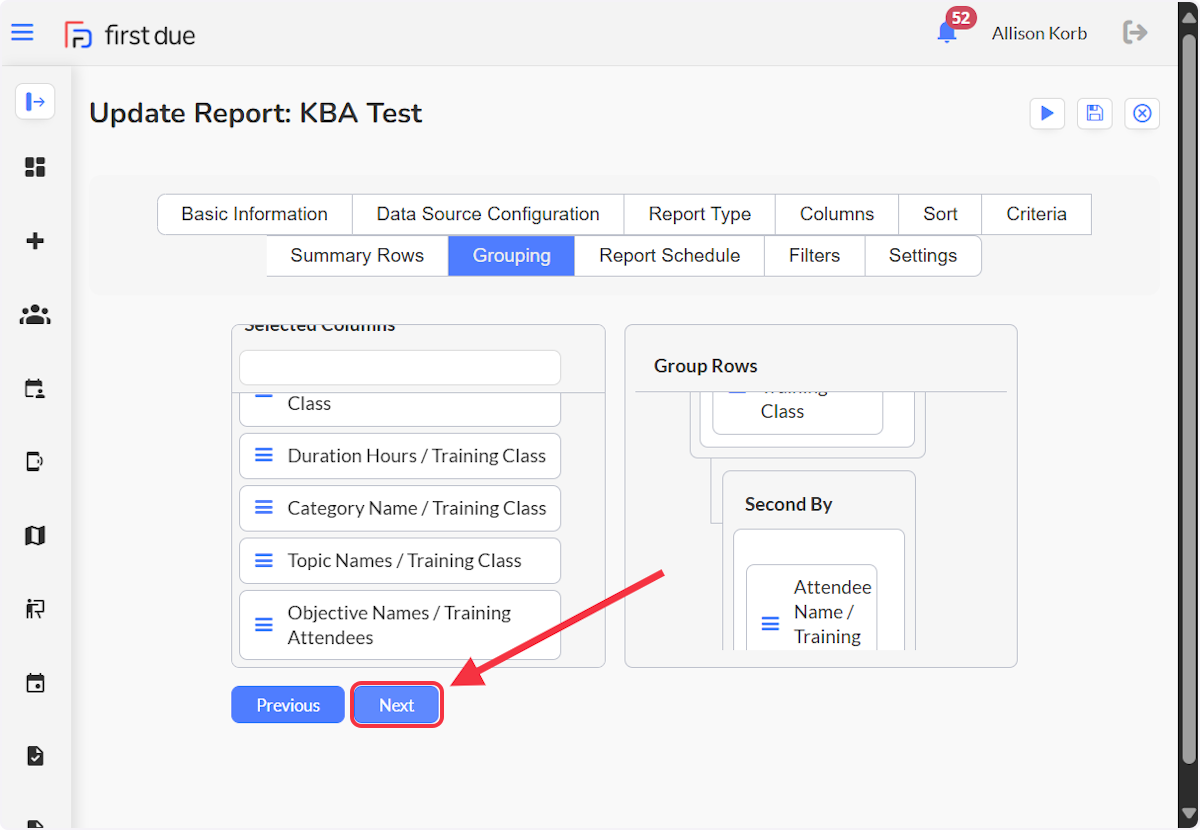Image resolution: width=1200 pixels, height=830 pixels.
Task: Click the event calendar icon in sidebar
Action: (x=35, y=684)
